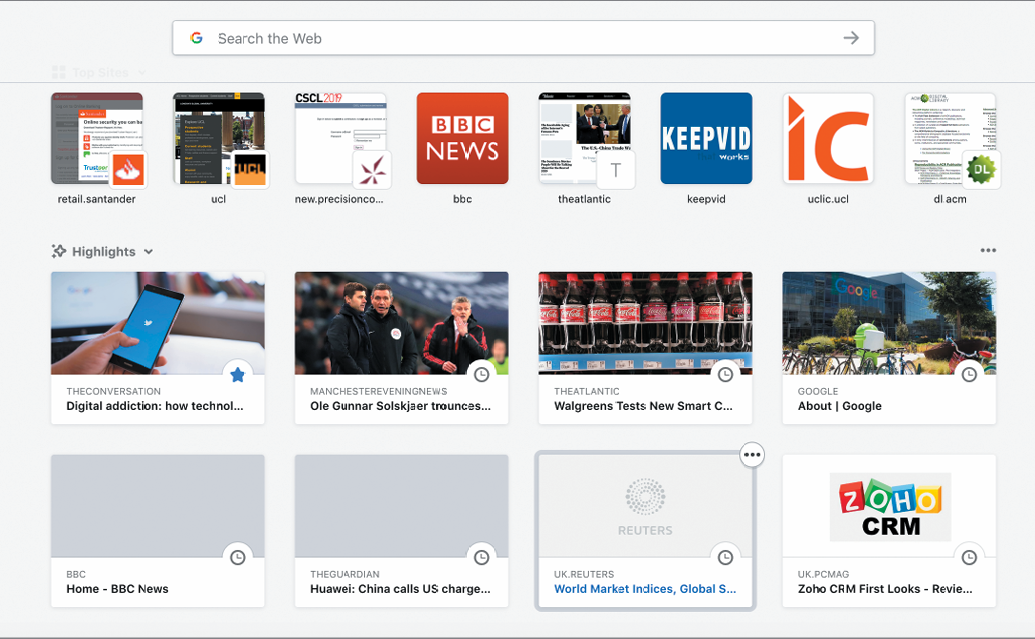Screen dimensions: 1035x639
Task: Click history clock on Guardian Huawei card
Action: click(x=482, y=558)
